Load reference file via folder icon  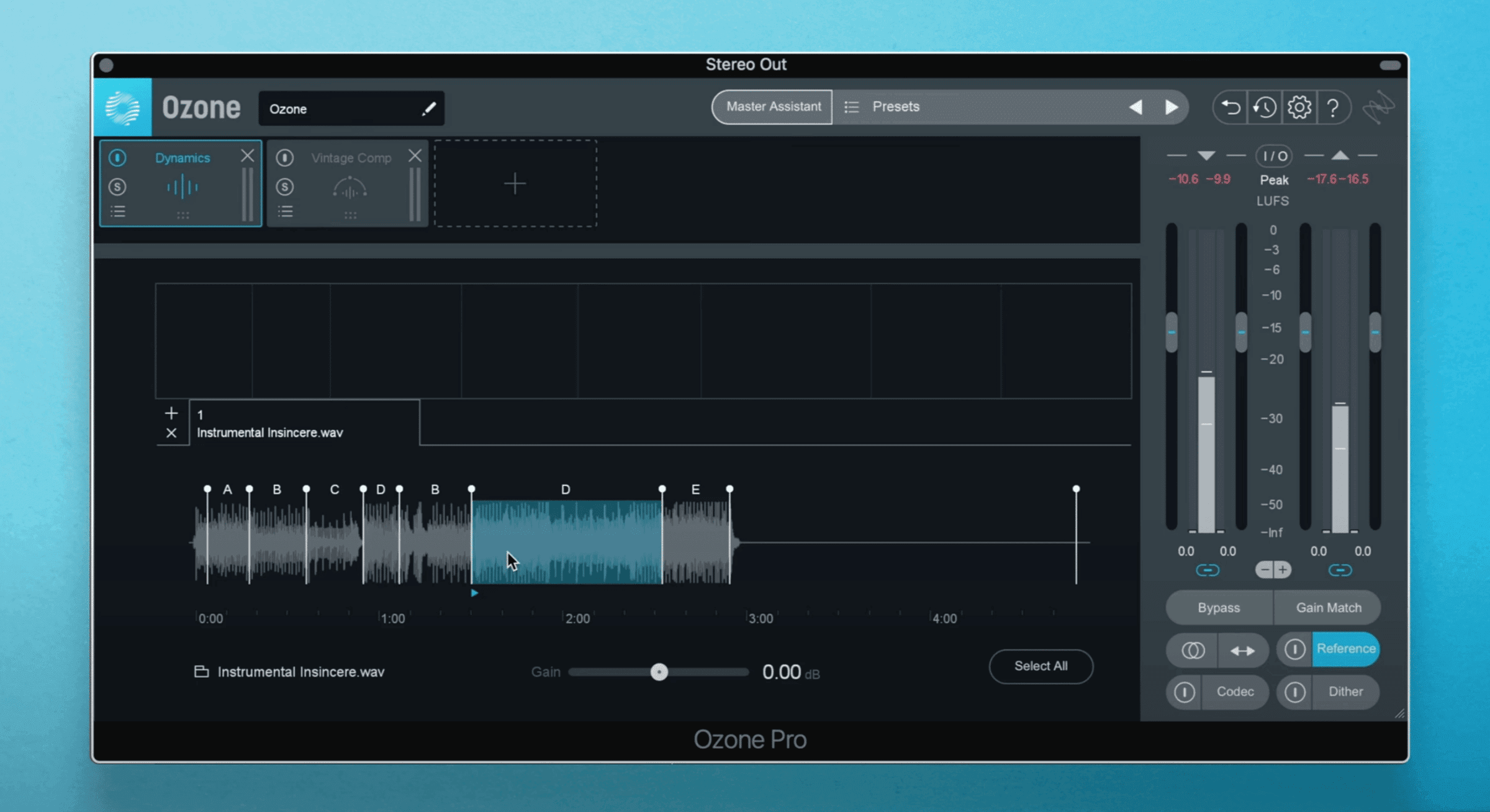[201, 672]
